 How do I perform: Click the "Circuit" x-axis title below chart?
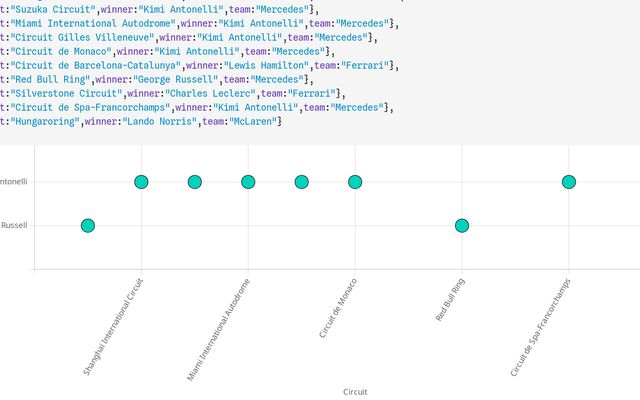tap(355, 392)
